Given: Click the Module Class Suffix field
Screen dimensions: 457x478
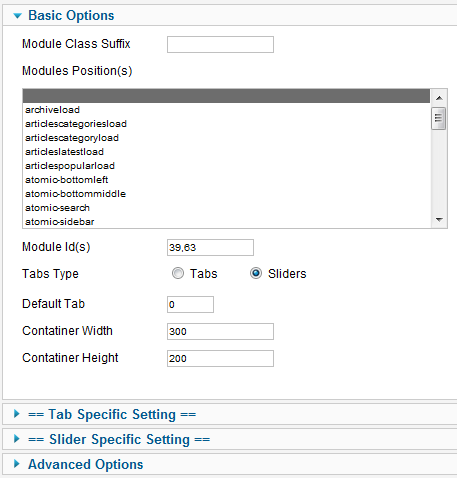Looking at the screenshot, I should pos(220,44).
